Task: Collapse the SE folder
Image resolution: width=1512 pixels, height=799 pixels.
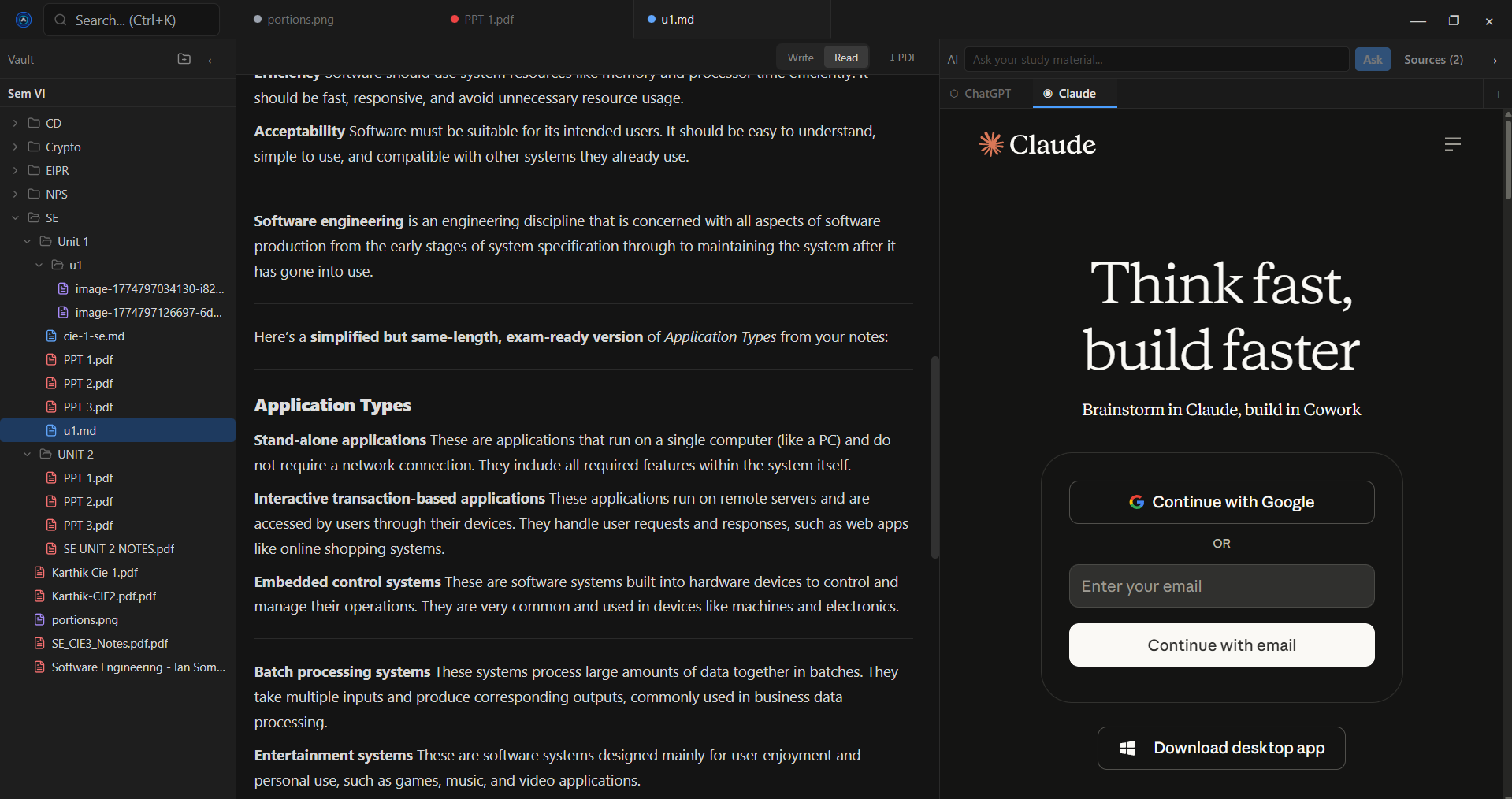Action: tap(15, 217)
